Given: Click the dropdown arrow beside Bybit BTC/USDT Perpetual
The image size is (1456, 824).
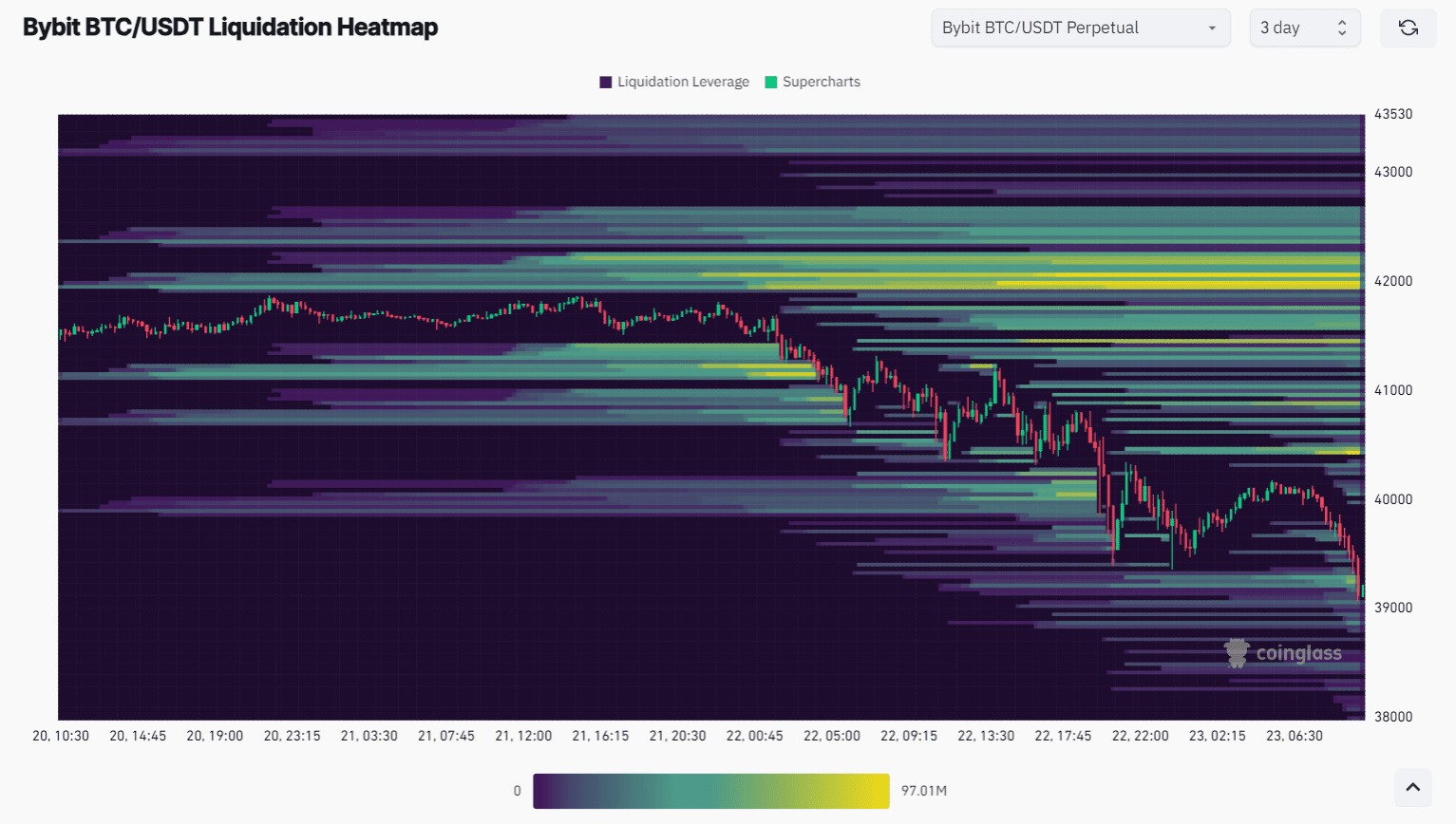Looking at the screenshot, I should click(x=1212, y=28).
